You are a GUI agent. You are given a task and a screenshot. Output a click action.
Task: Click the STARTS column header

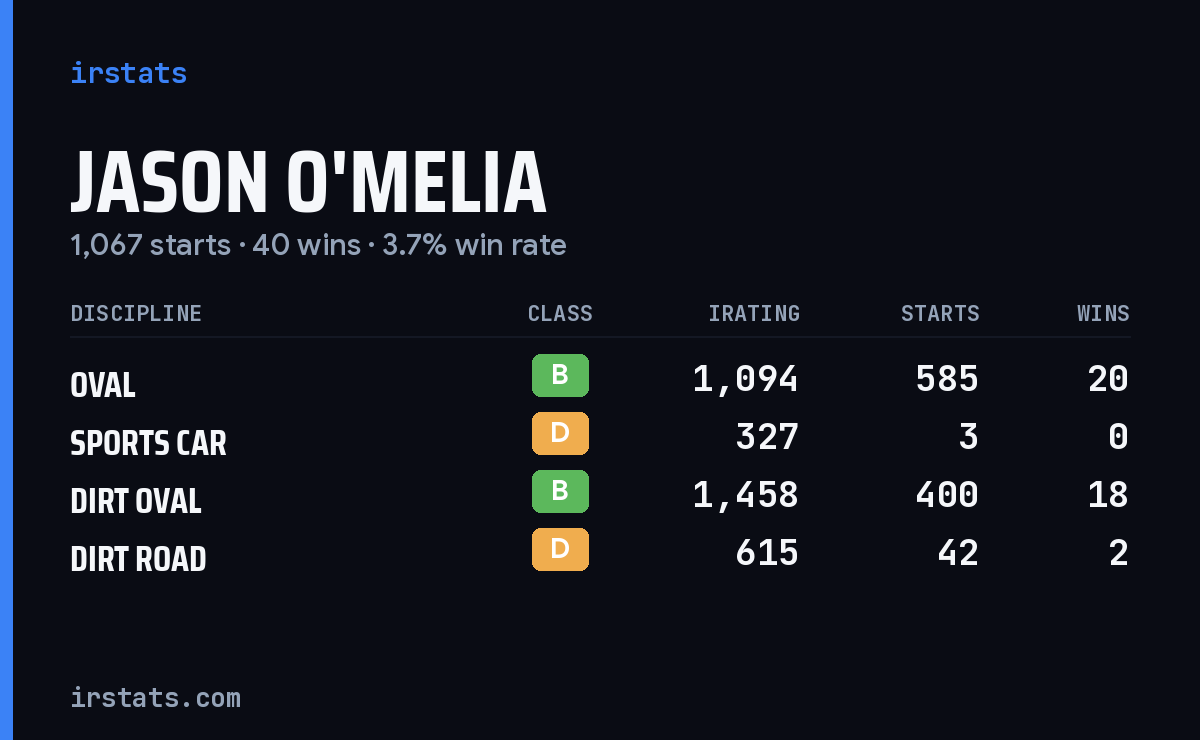[x=940, y=314]
